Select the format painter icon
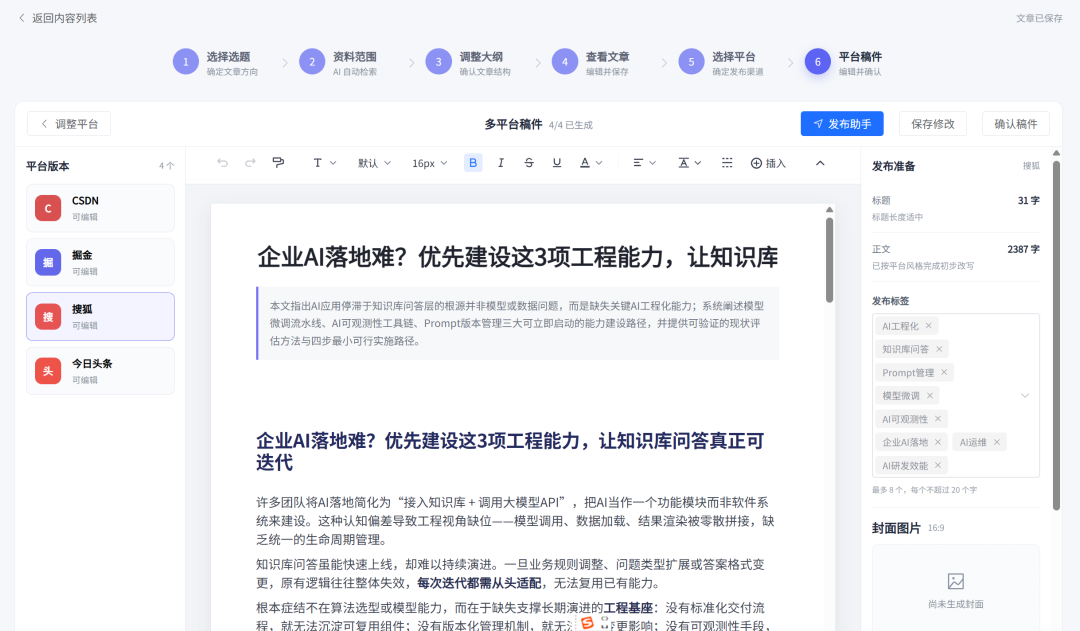The image size is (1080, 631). coord(278,163)
